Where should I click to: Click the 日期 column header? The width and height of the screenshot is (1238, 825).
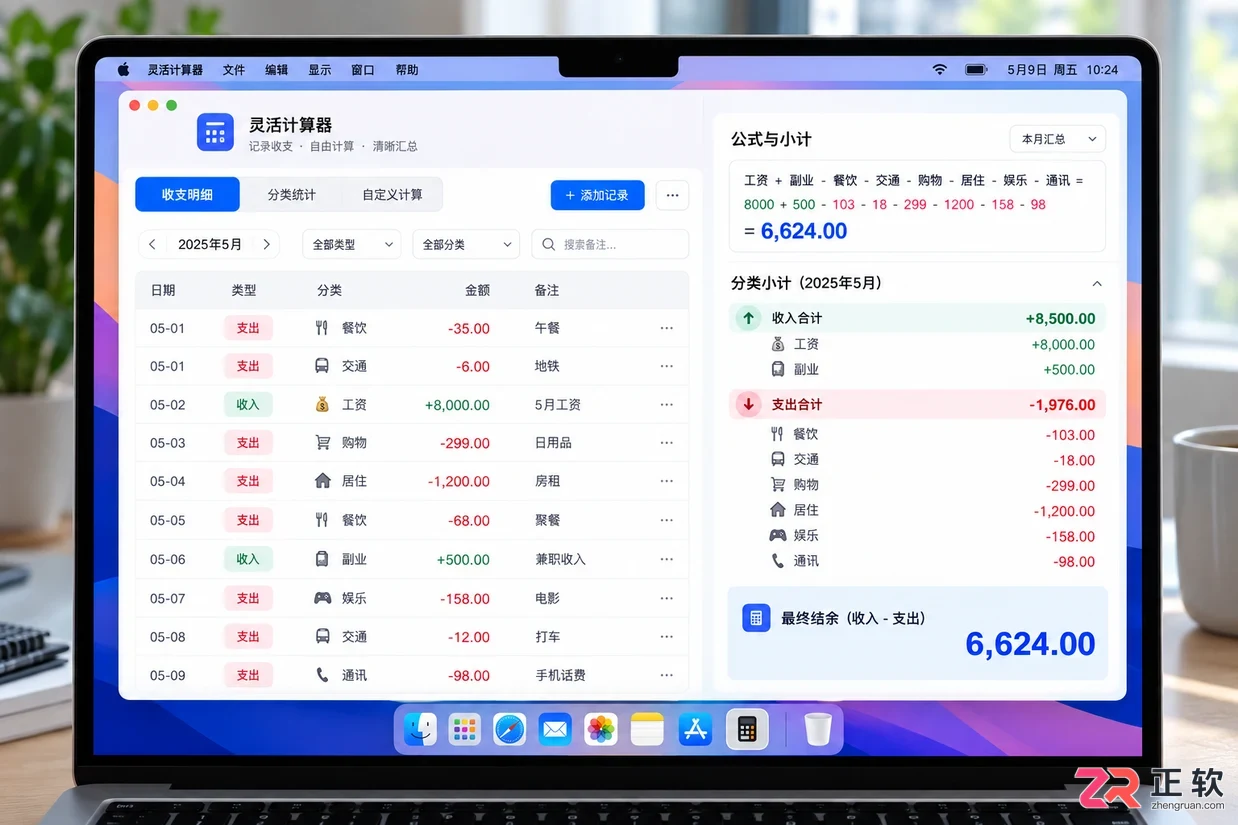coord(163,290)
